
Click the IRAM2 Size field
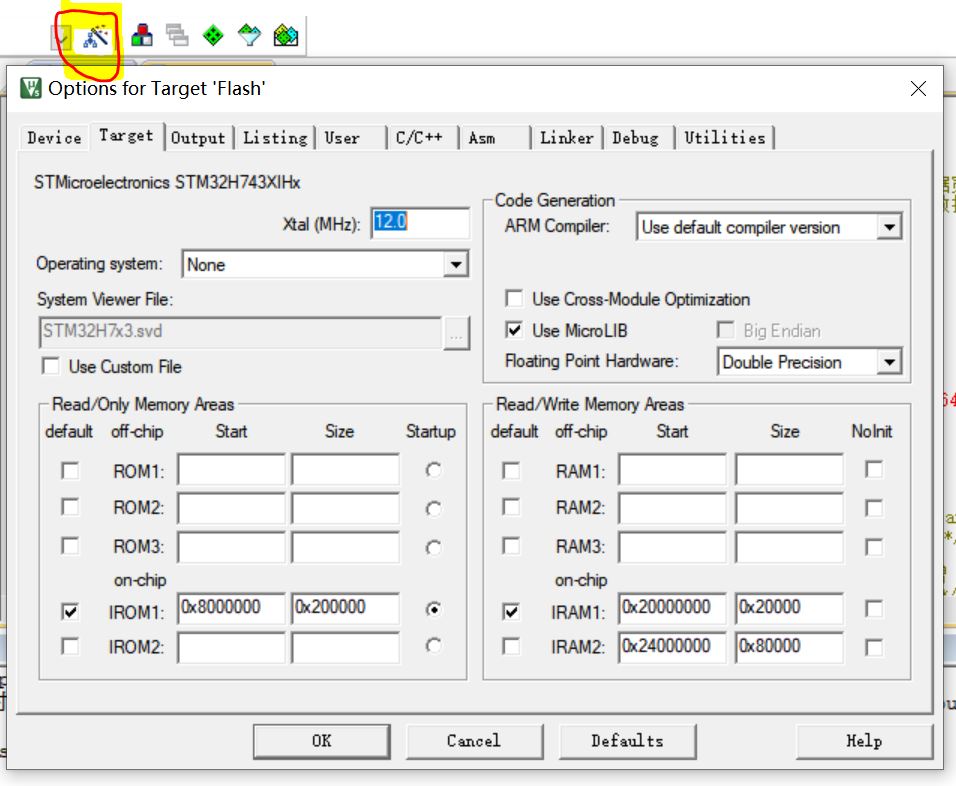point(790,647)
